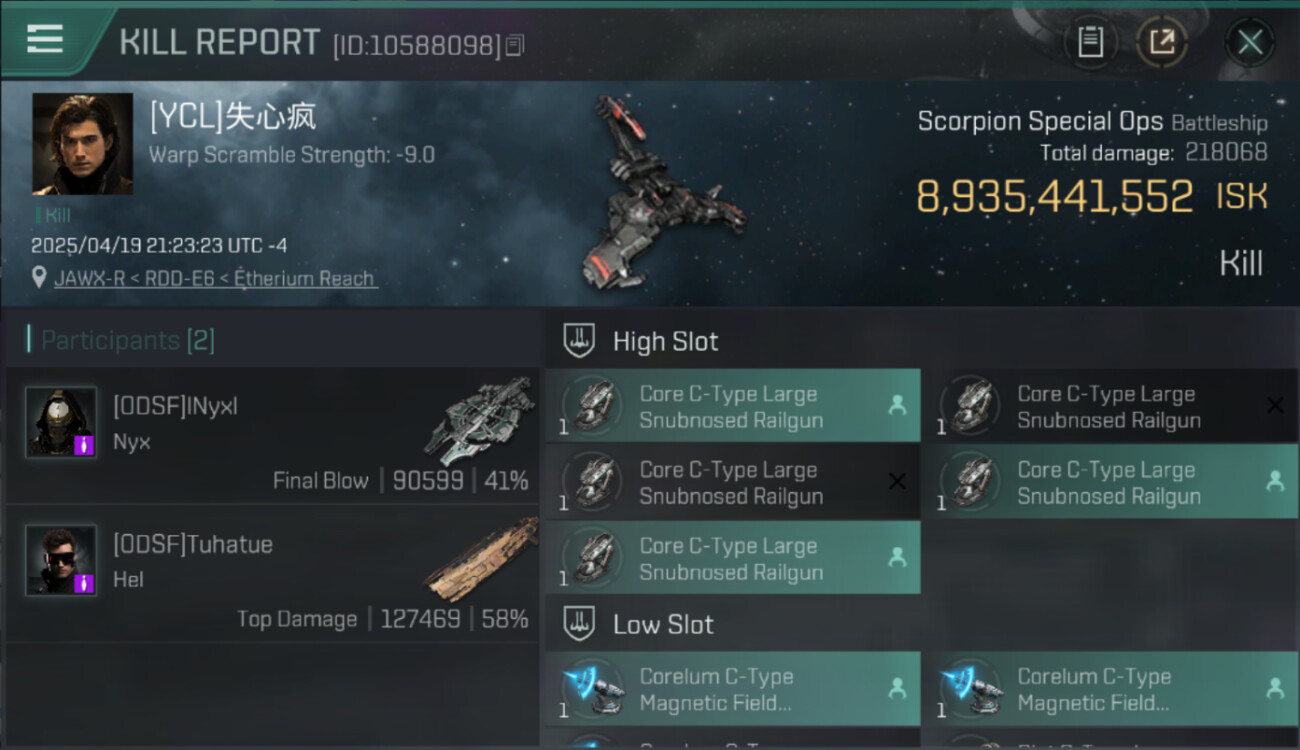The width and height of the screenshot is (1300, 750).
Task: Open the hamburger menu
Action: click(44, 39)
